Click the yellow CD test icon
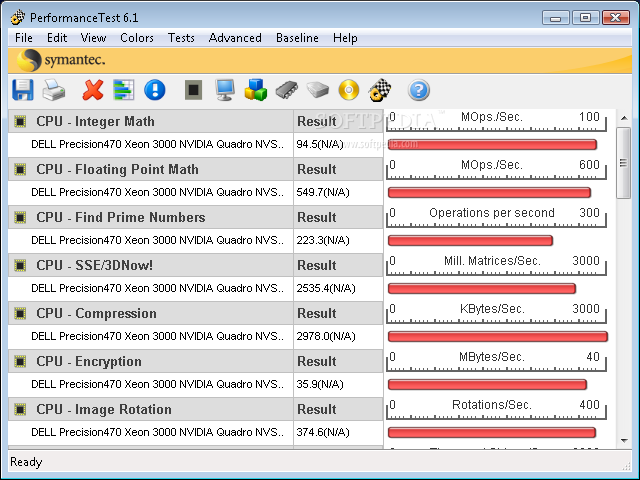 click(x=349, y=90)
